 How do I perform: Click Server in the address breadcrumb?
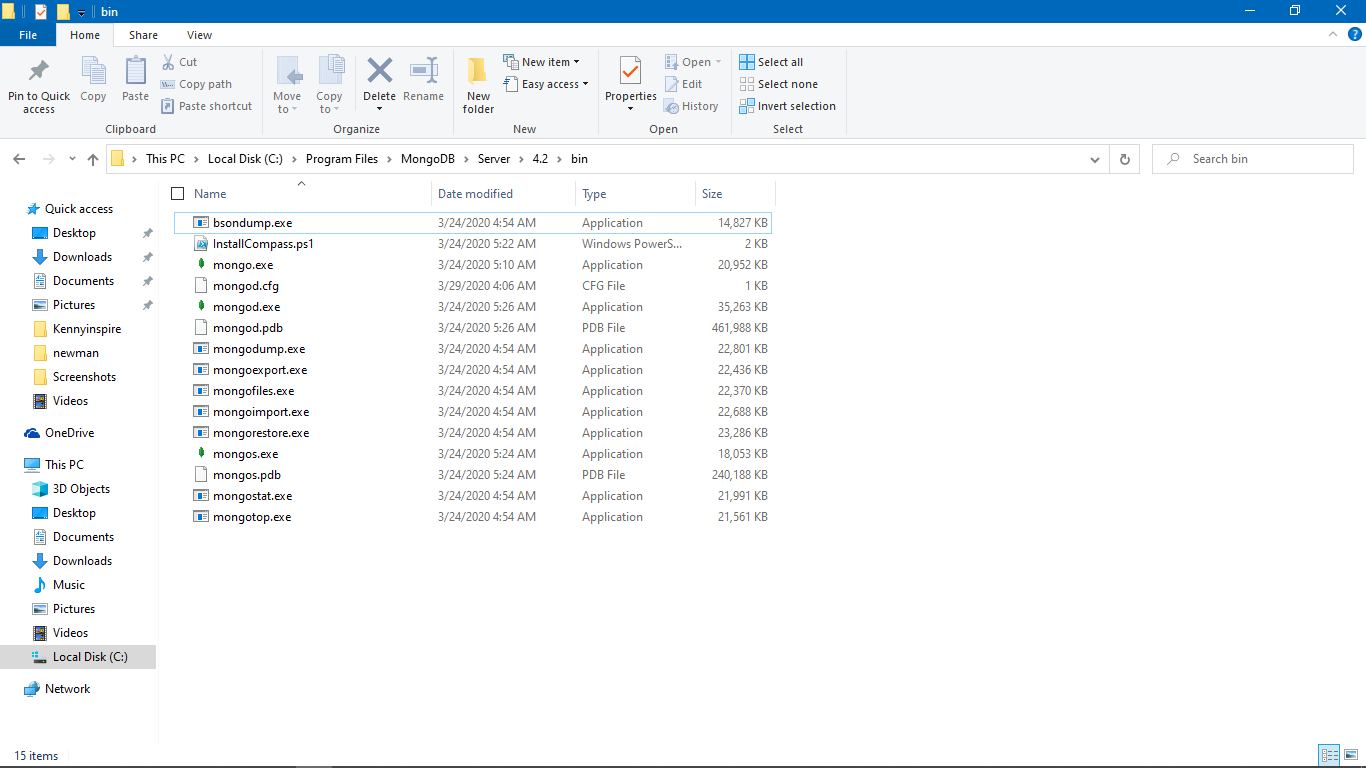click(494, 159)
